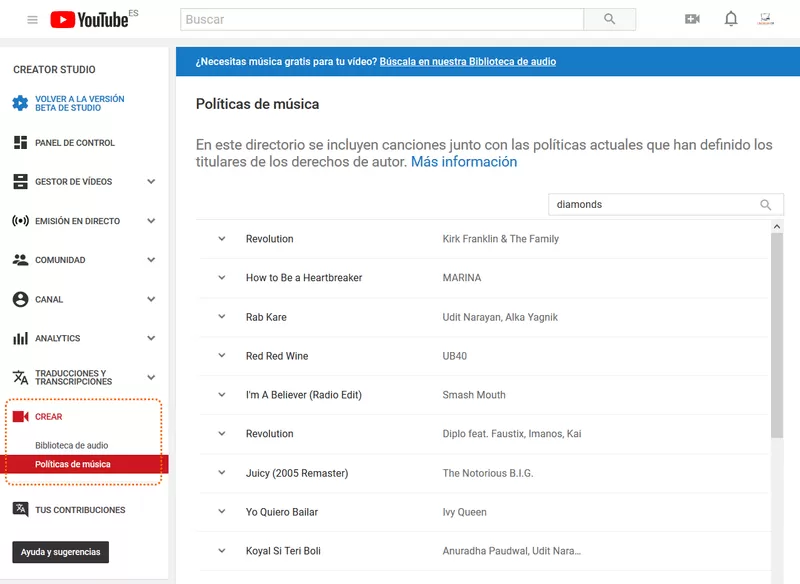Select The Notorious B.I.G. text
This screenshot has height=584, width=800.
488,473
